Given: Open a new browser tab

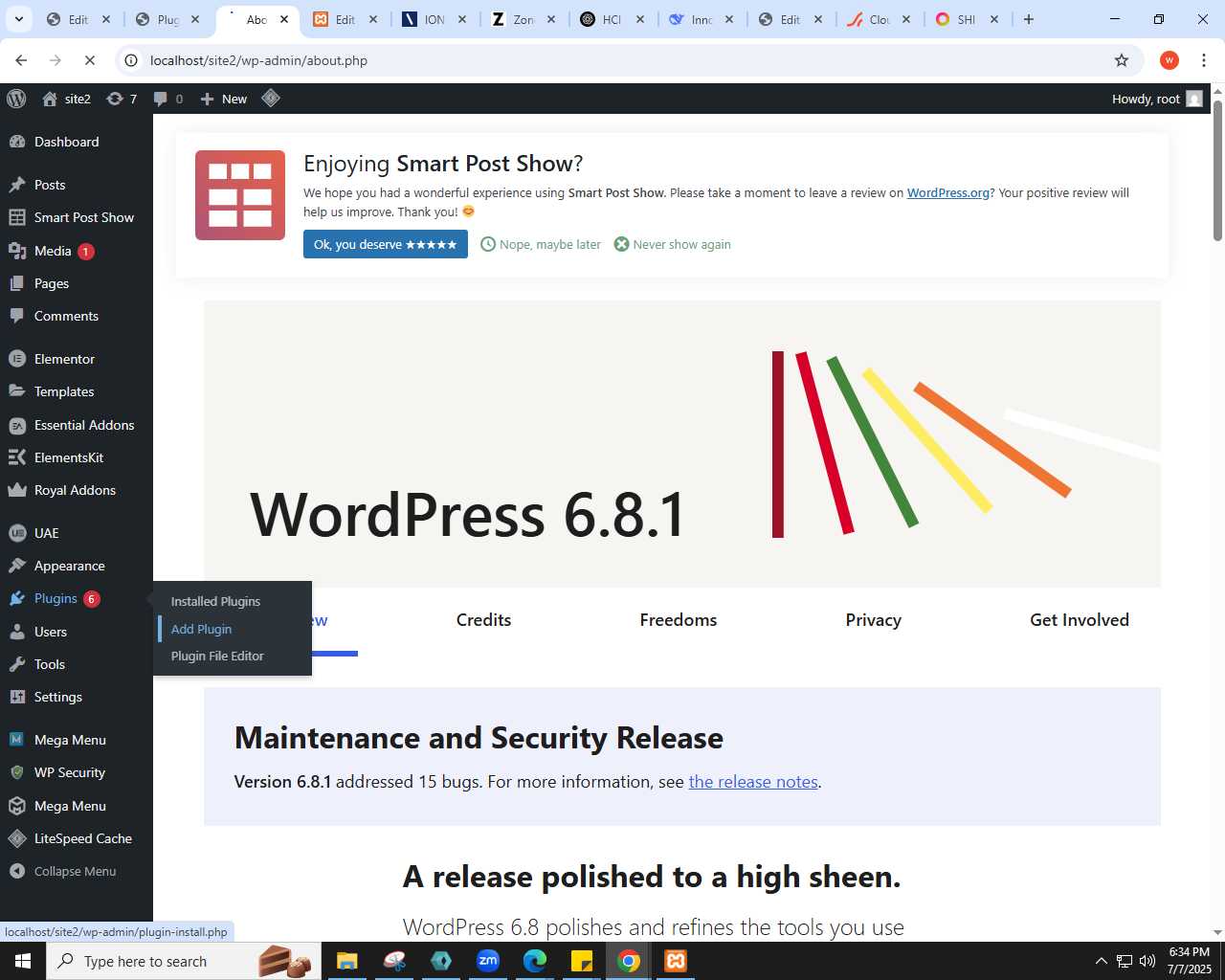Looking at the screenshot, I should 1029,19.
